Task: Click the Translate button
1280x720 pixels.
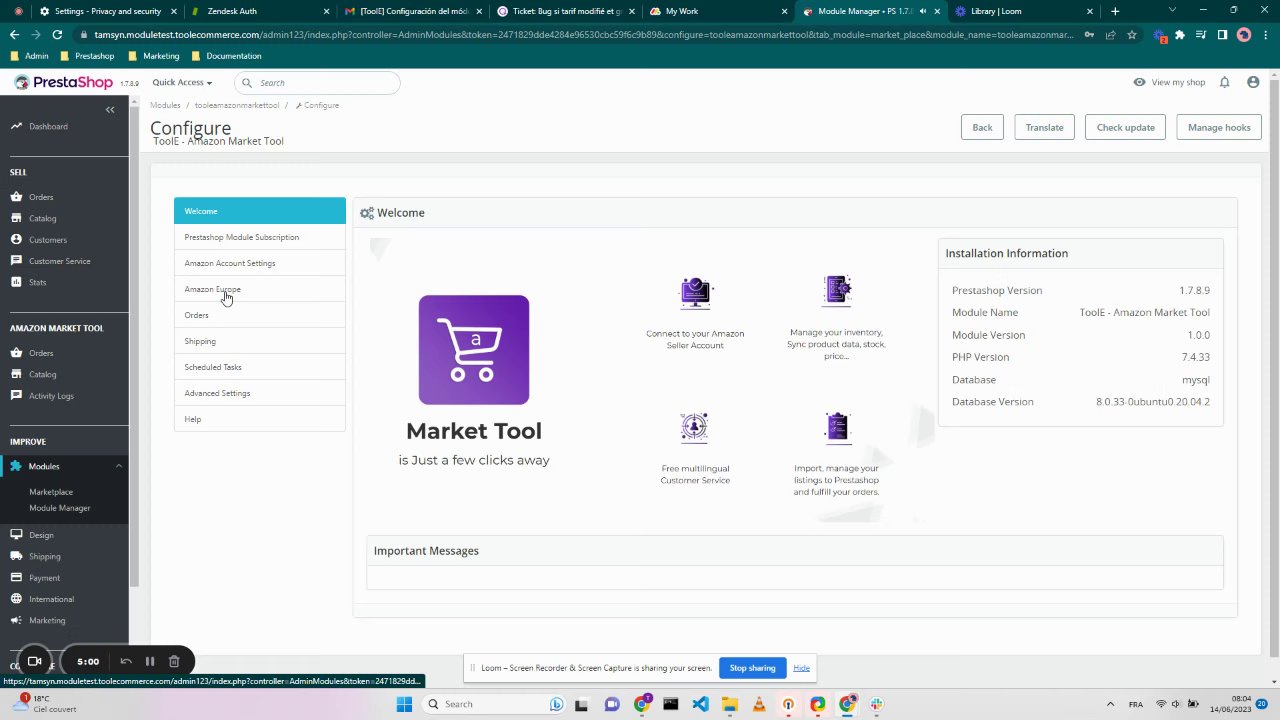Action: click(1044, 127)
